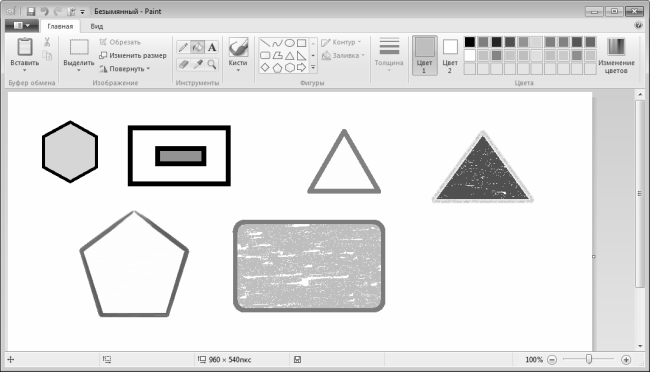Screen dimensions: 650x372
Task: Pick the black color swatch
Action: pos(470,42)
